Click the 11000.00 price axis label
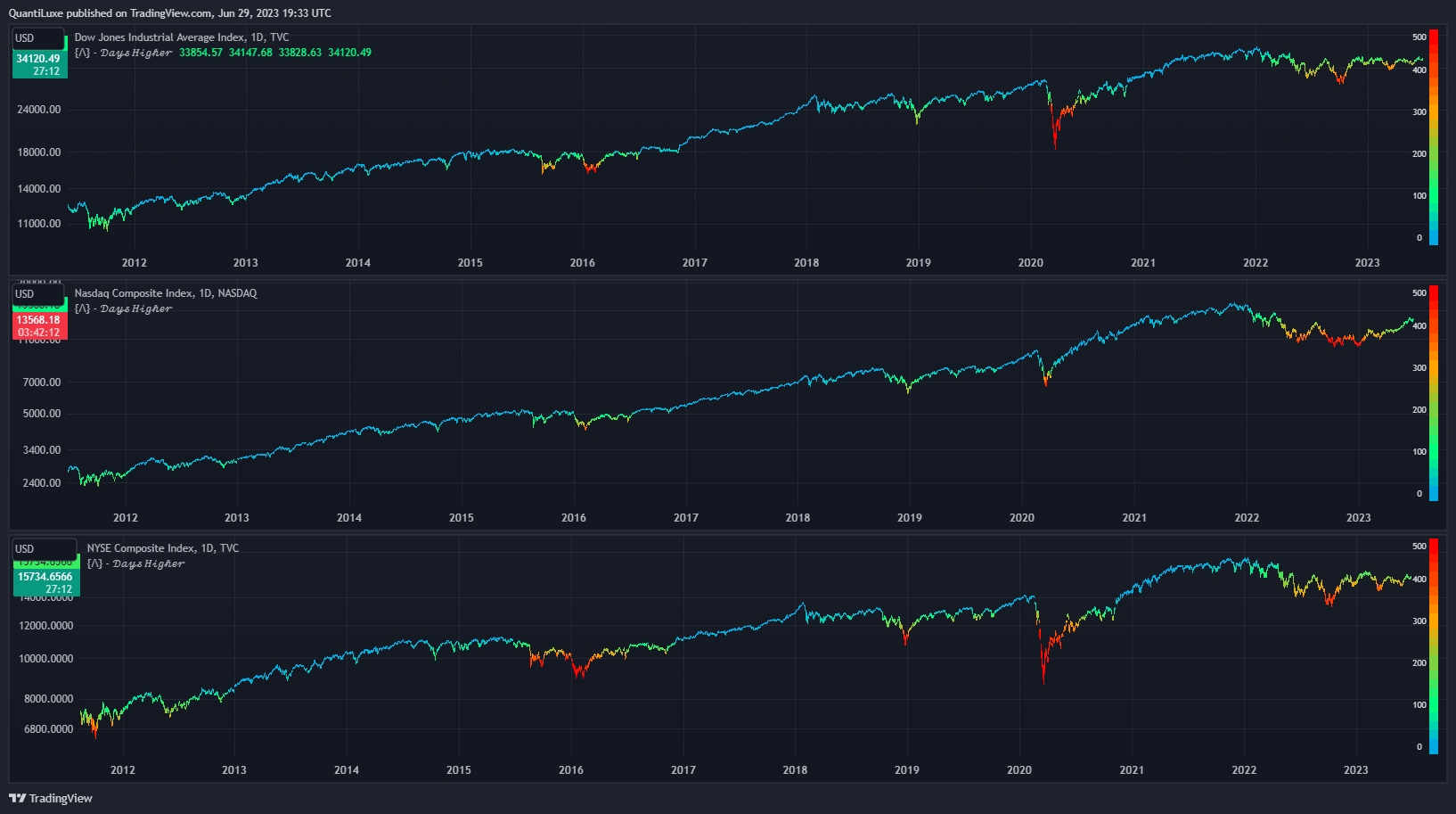The image size is (1456, 814). coord(39,224)
